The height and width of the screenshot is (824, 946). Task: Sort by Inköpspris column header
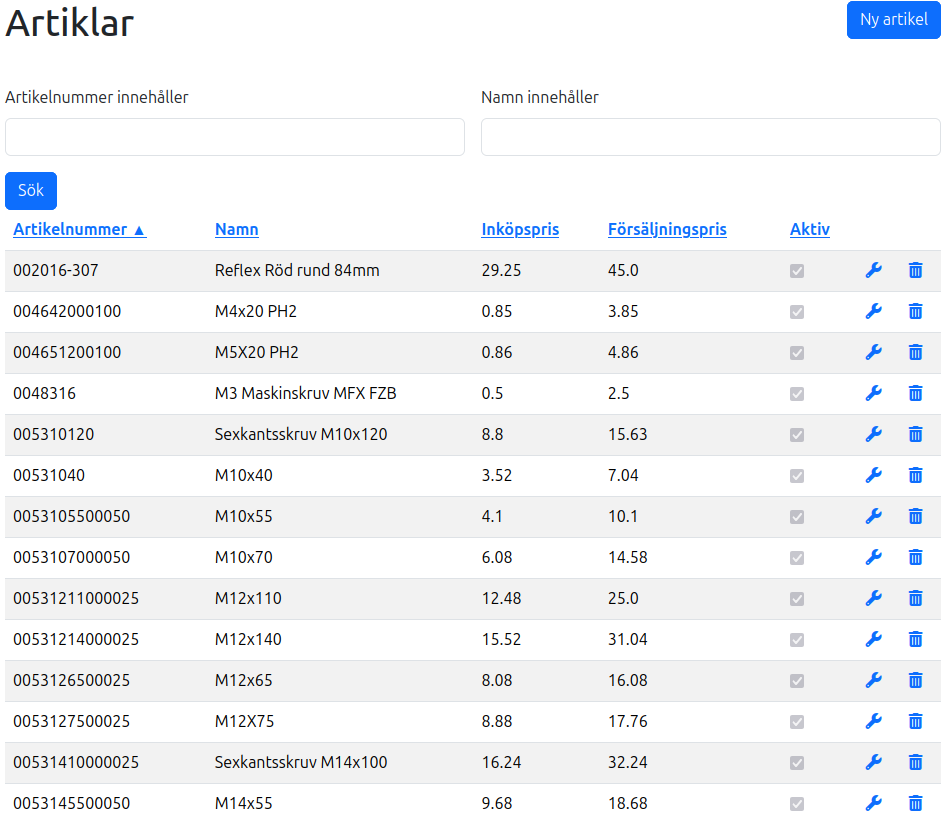click(x=520, y=229)
